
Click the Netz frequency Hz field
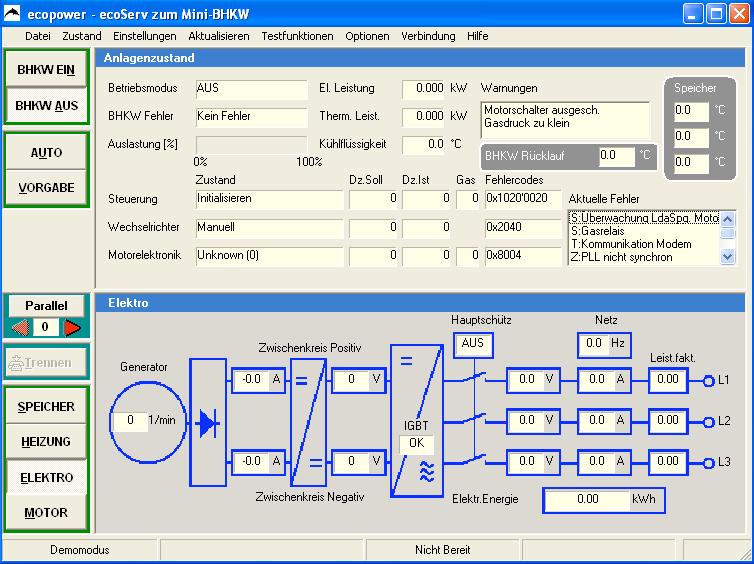coord(604,345)
